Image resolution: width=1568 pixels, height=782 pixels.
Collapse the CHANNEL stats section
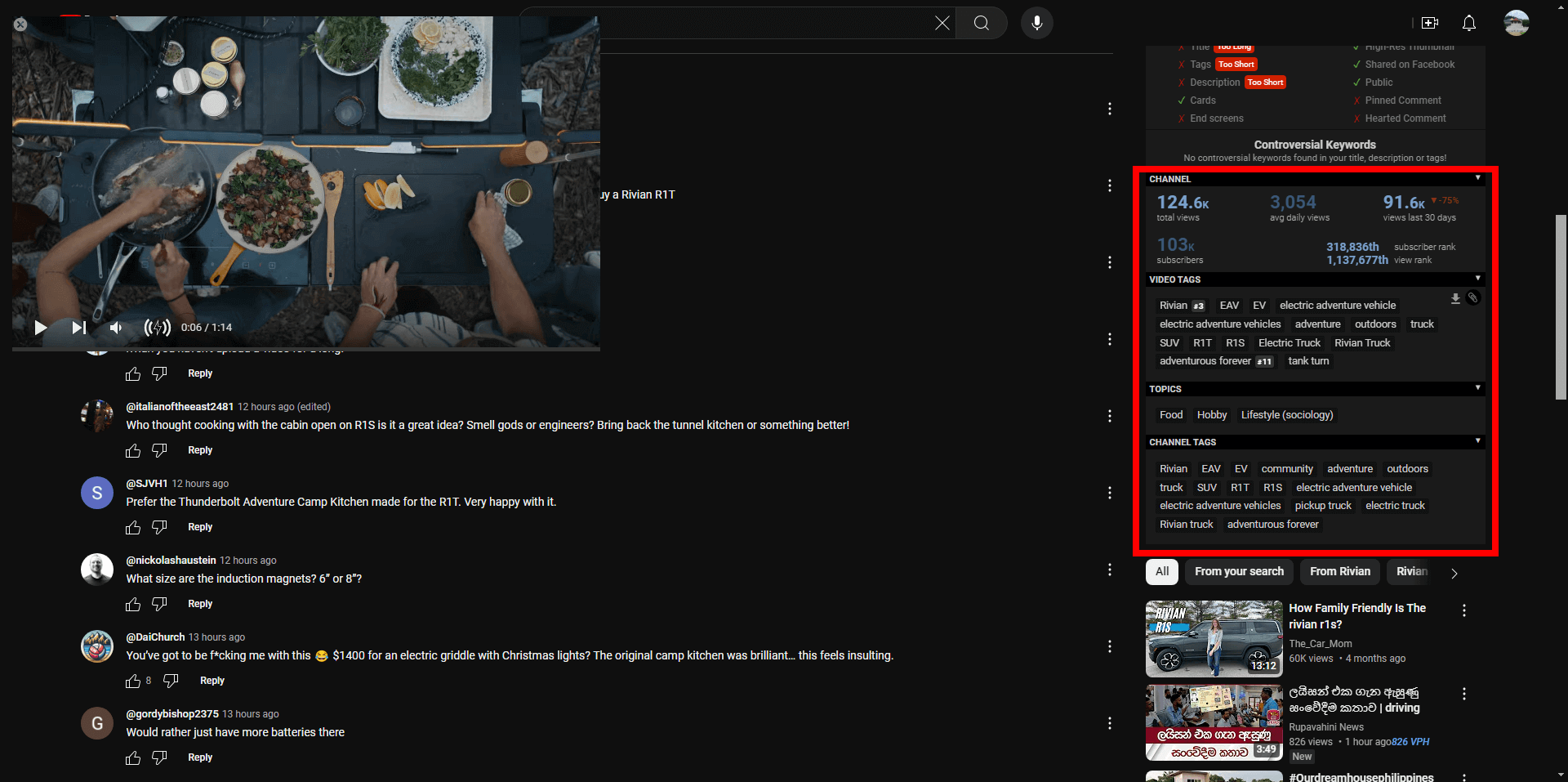[1478, 178]
